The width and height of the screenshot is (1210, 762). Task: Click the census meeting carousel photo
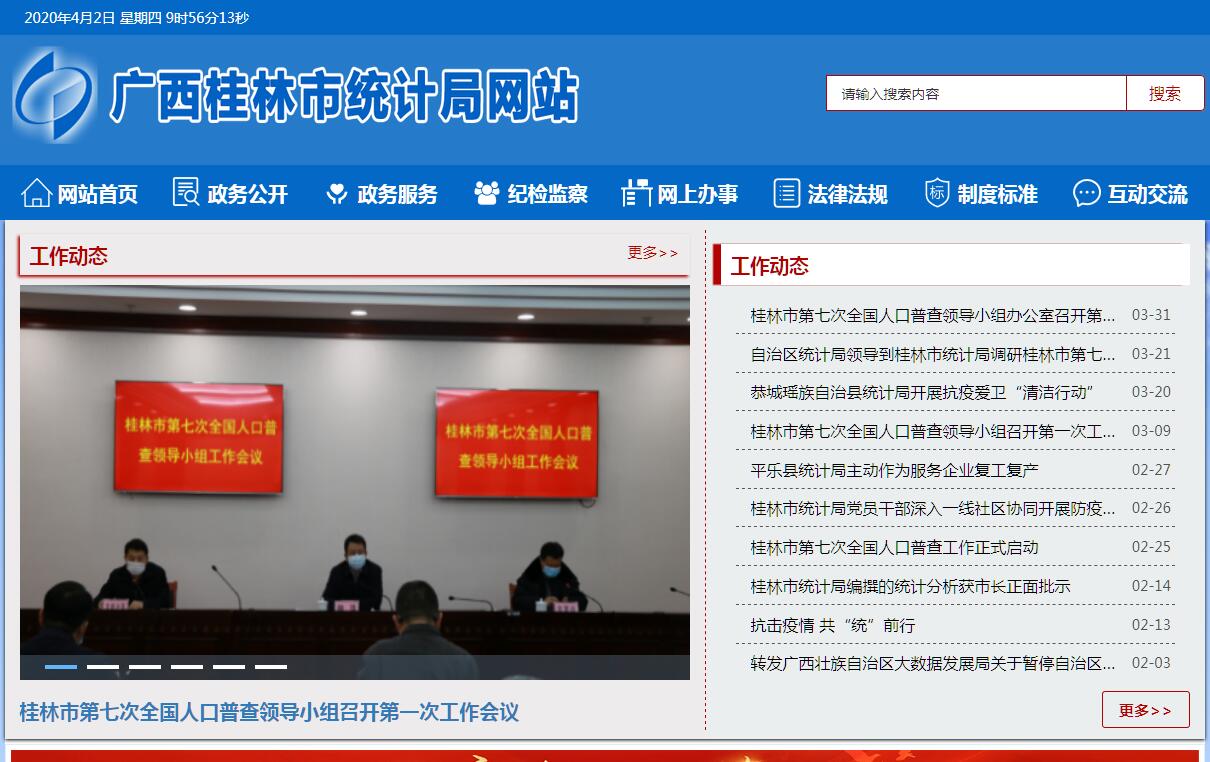(355, 470)
